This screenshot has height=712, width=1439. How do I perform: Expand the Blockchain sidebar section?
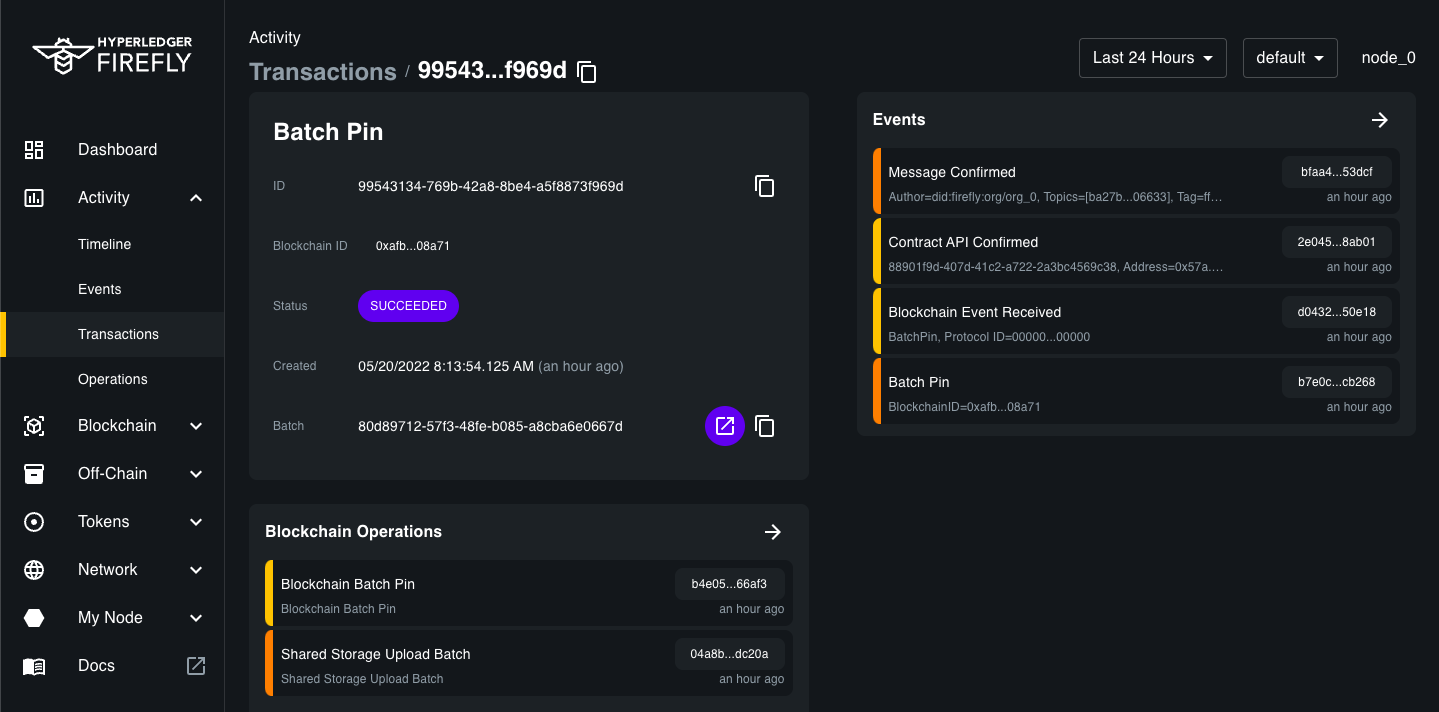(196, 426)
